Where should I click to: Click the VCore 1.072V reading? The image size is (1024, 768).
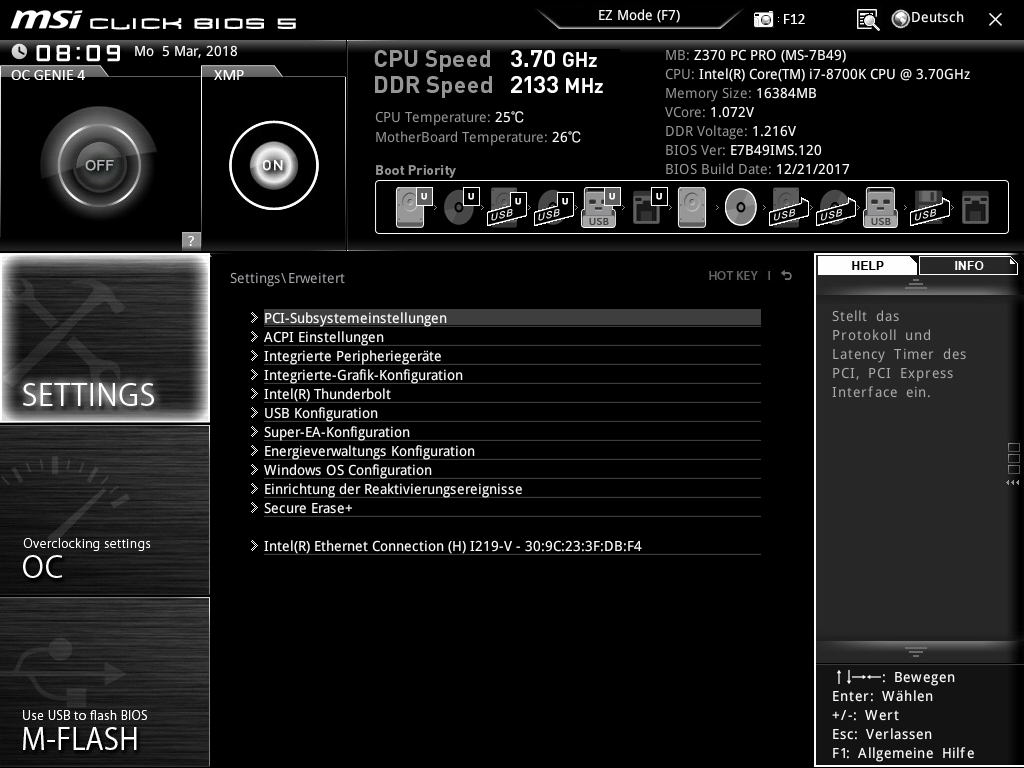pyautogui.click(x=709, y=112)
